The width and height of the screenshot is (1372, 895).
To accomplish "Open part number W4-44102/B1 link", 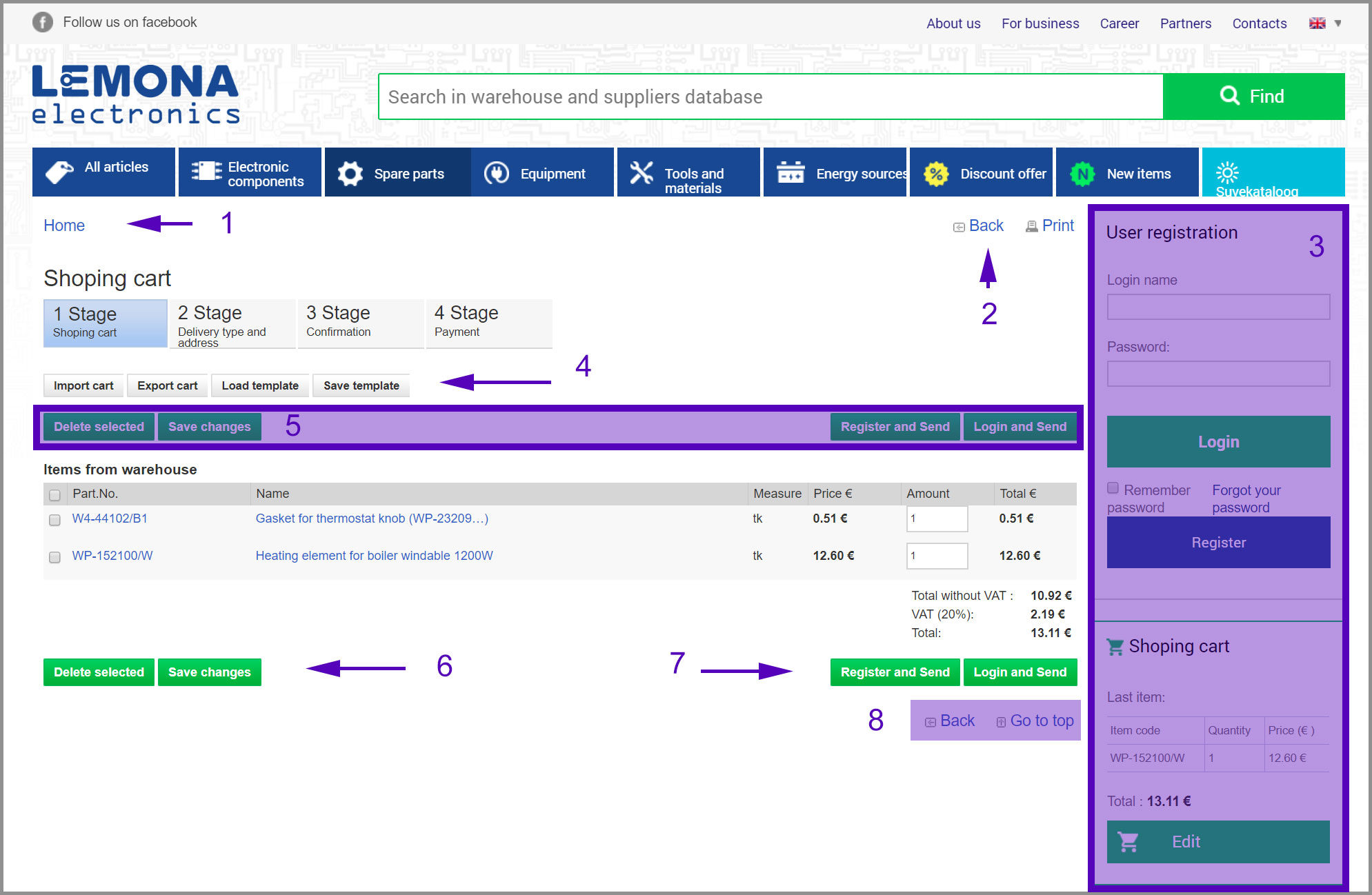I will [x=110, y=519].
